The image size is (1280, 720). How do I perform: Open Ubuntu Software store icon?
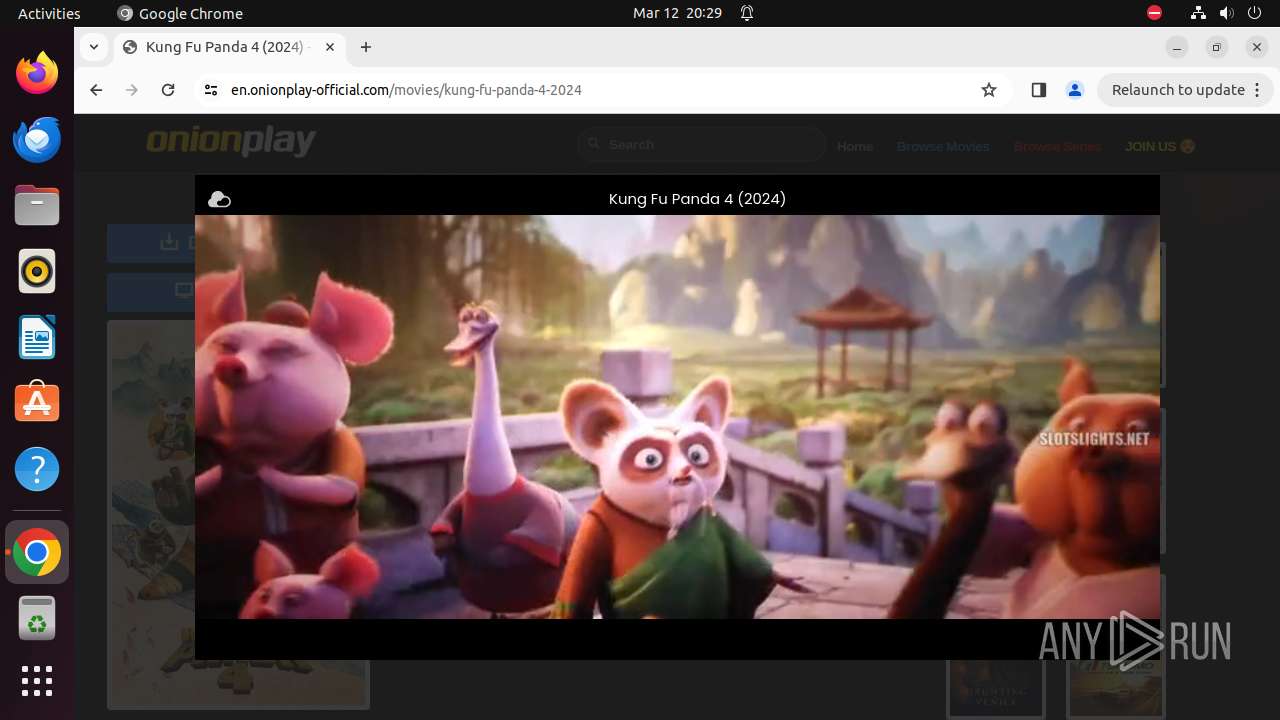(37, 403)
